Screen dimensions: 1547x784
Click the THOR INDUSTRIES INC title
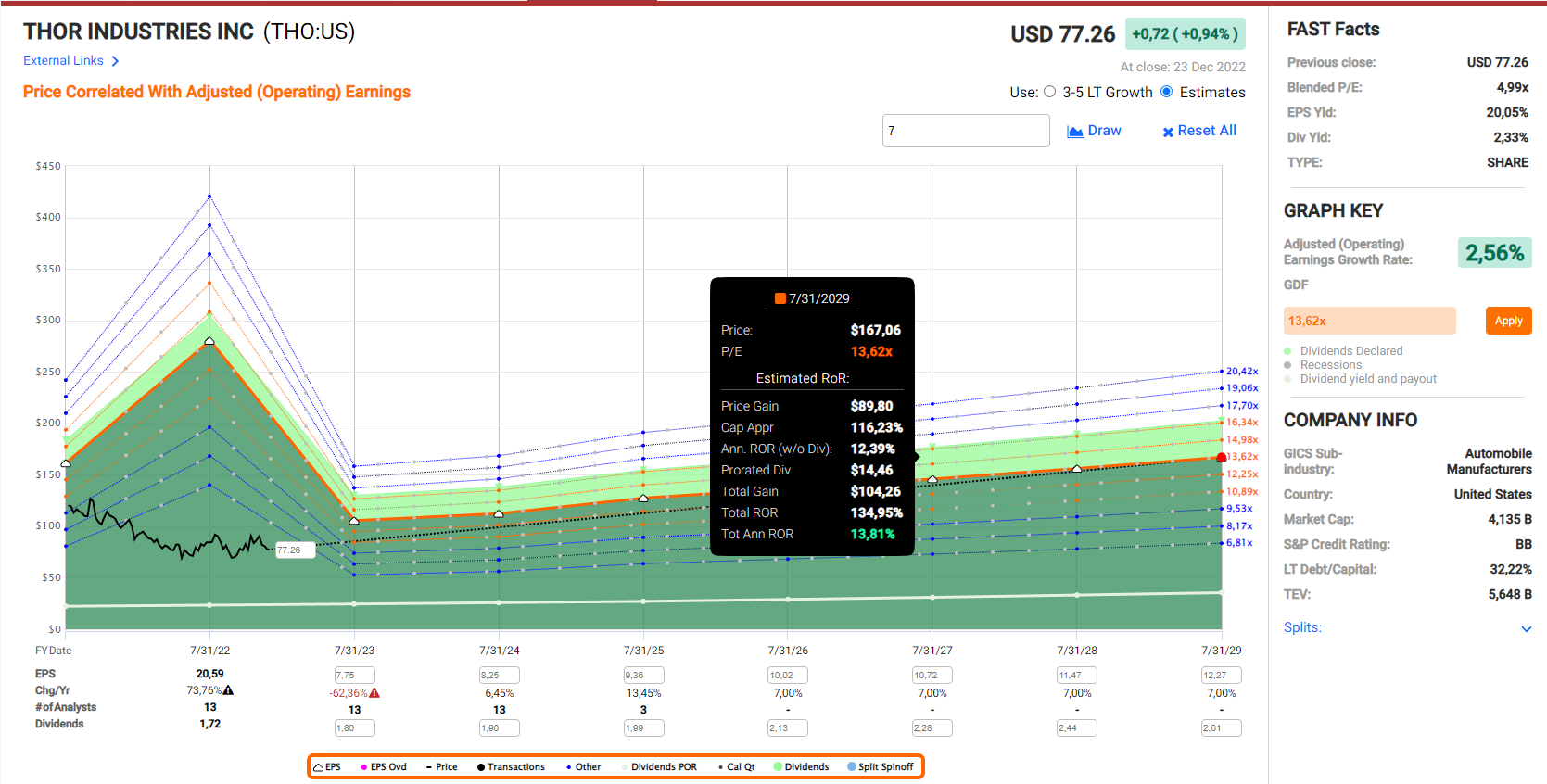[x=138, y=32]
